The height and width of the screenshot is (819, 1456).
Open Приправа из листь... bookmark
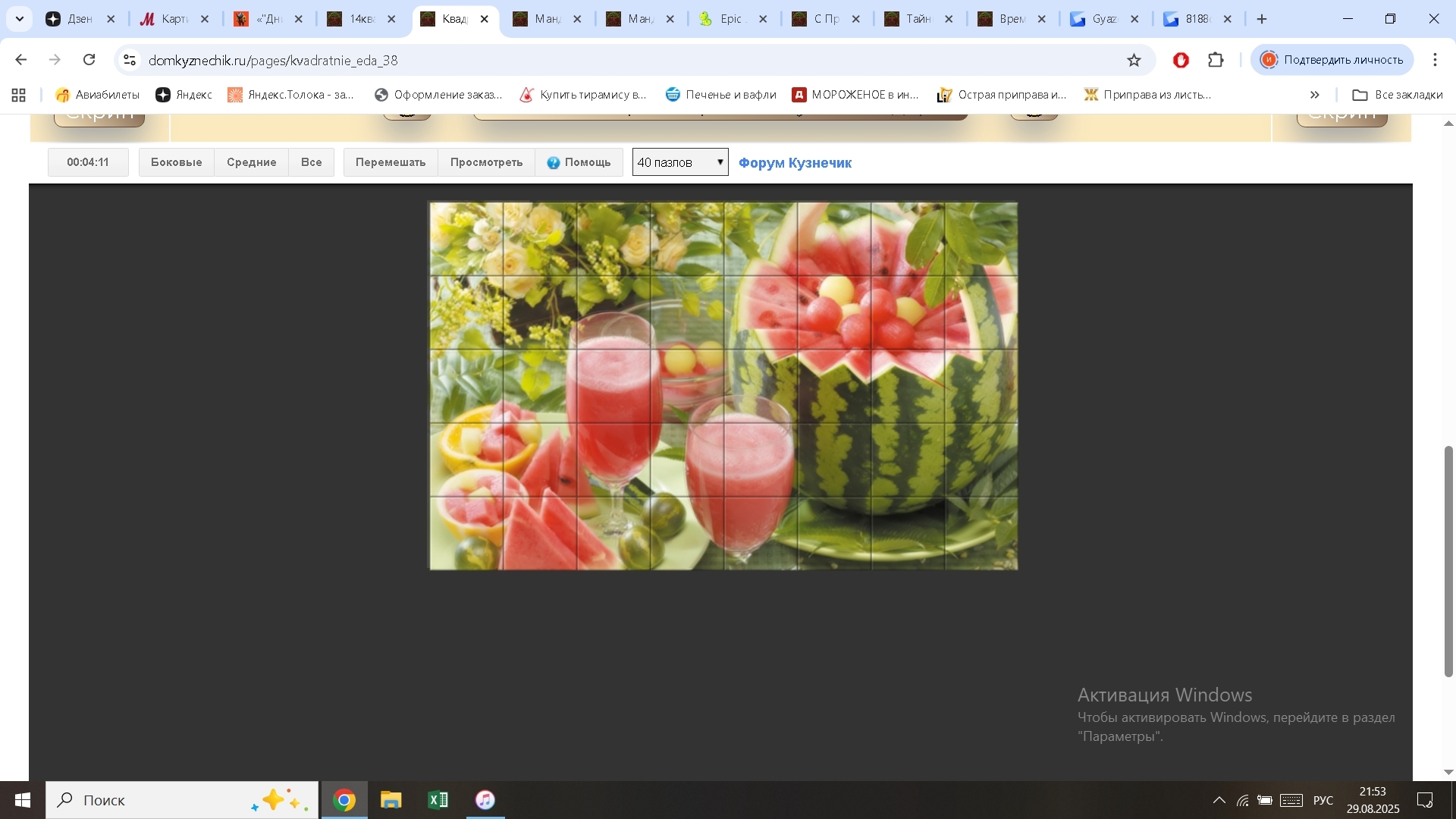(x=1147, y=95)
